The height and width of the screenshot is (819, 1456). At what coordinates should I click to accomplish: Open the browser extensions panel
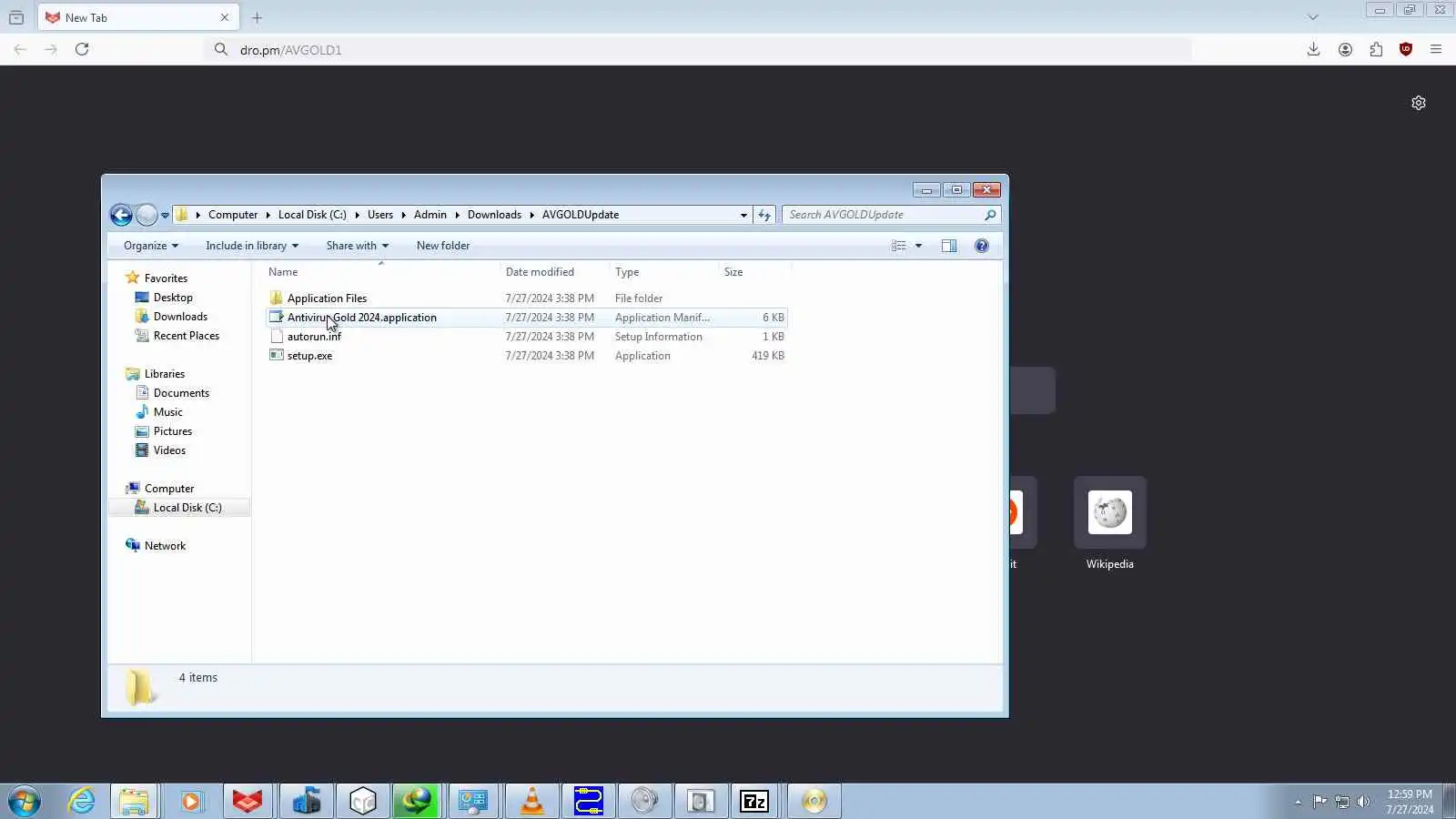coord(1376,49)
